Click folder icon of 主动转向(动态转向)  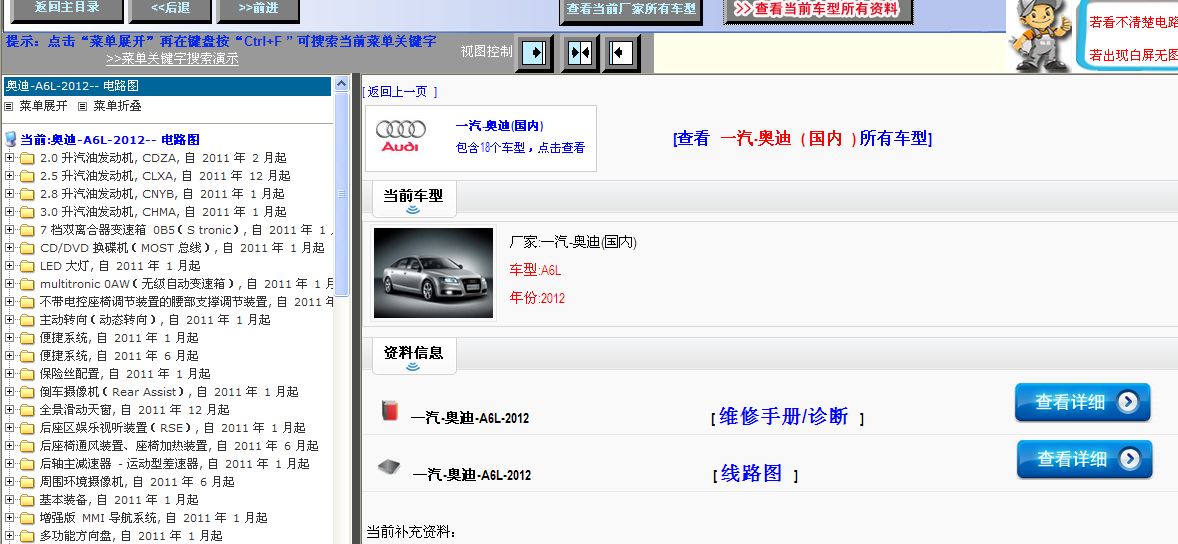[x=28, y=321]
